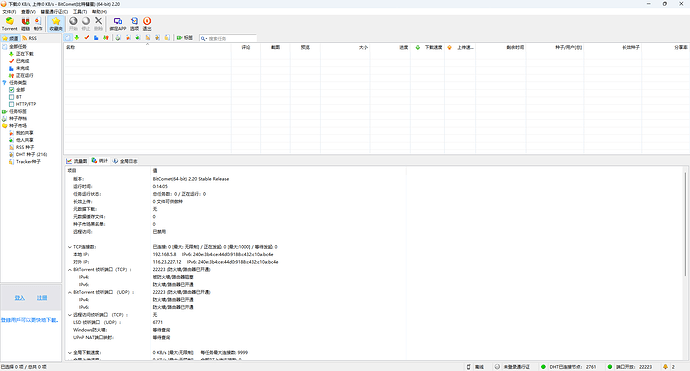
Task: Select Torrent Archive (种子存档) in the sidebar
Action: 18,119
